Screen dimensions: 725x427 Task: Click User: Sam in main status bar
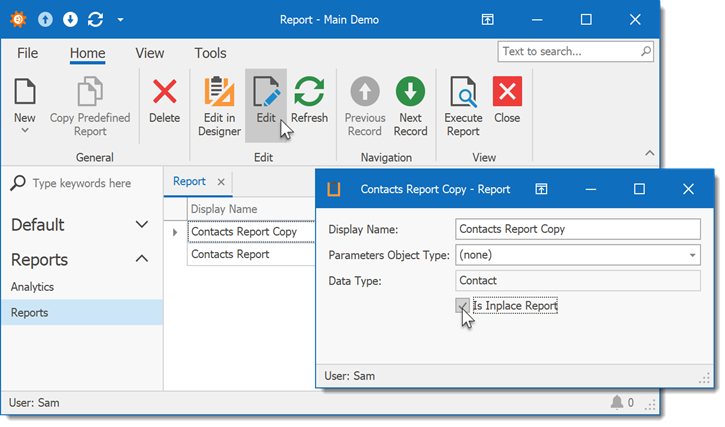[x=34, y=402]
